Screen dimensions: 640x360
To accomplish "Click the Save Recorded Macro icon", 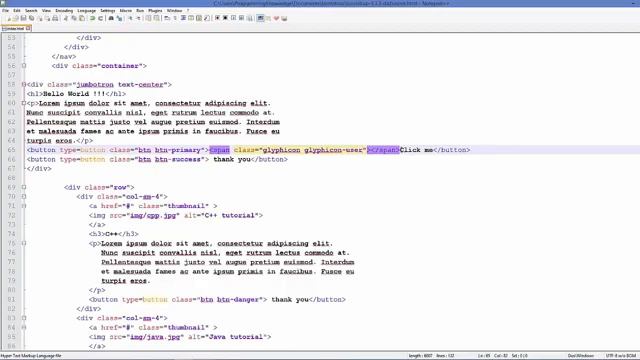I will coord(249,18).
